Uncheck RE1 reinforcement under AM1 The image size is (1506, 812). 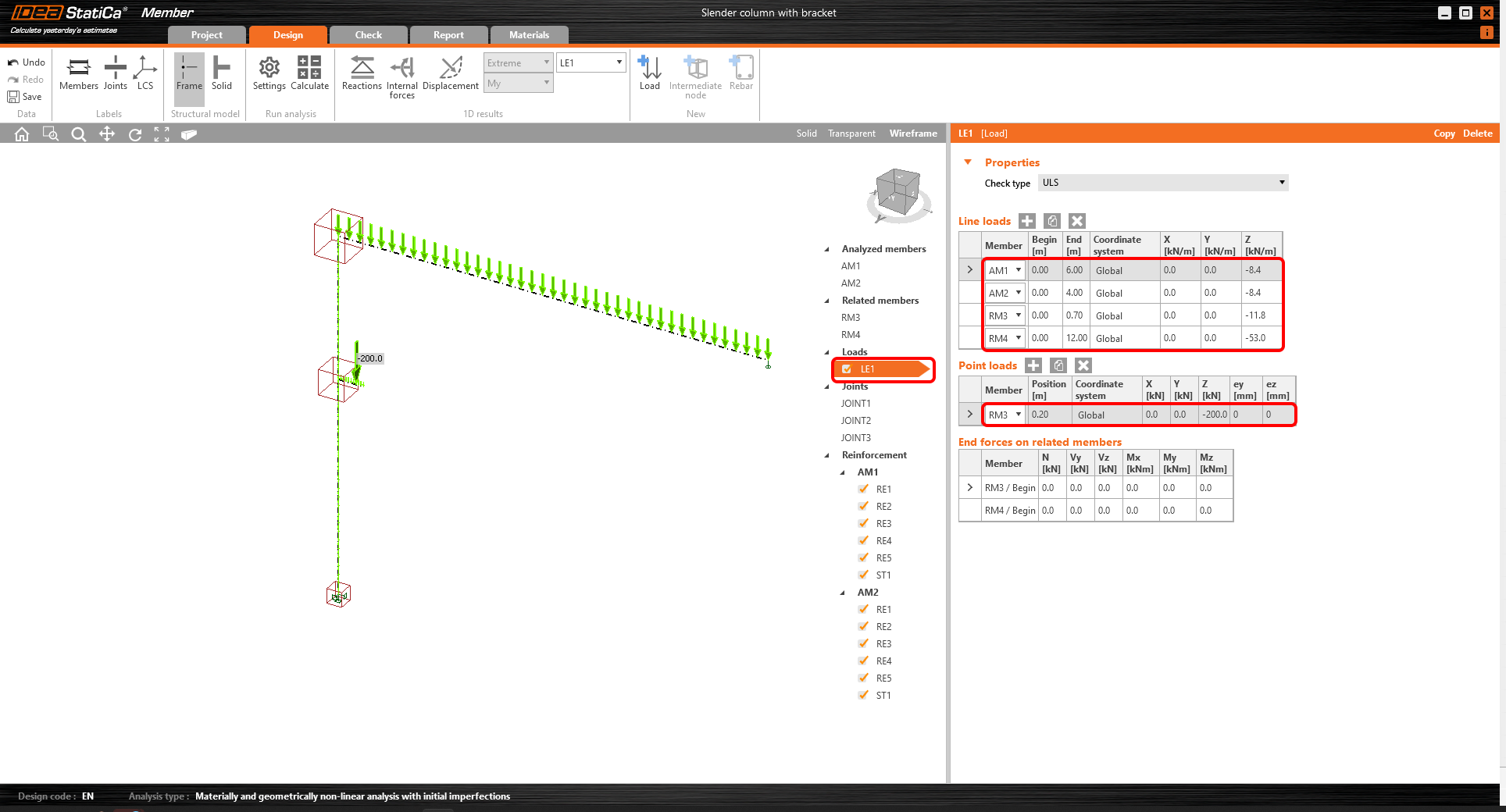click(x=863, y=490)
